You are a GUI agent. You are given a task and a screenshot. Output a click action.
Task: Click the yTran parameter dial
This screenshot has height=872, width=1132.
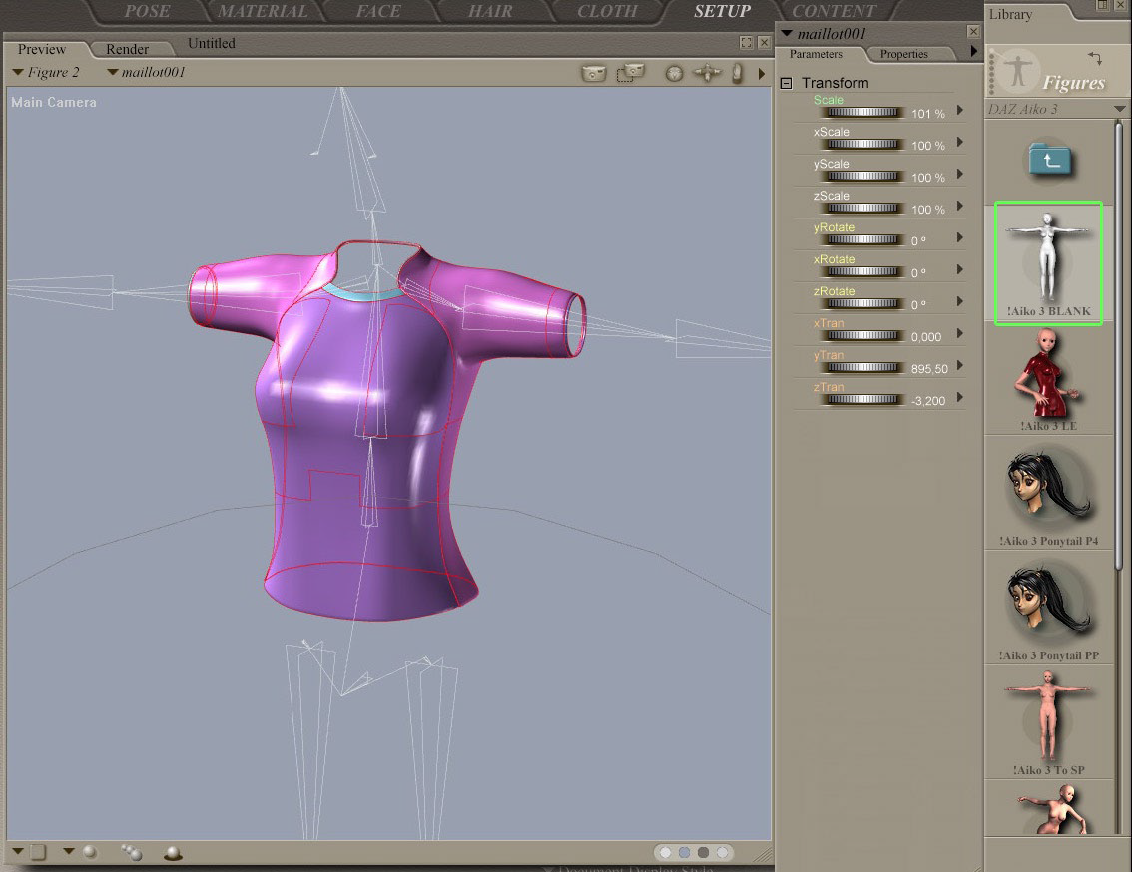click(x=863, y=367)
